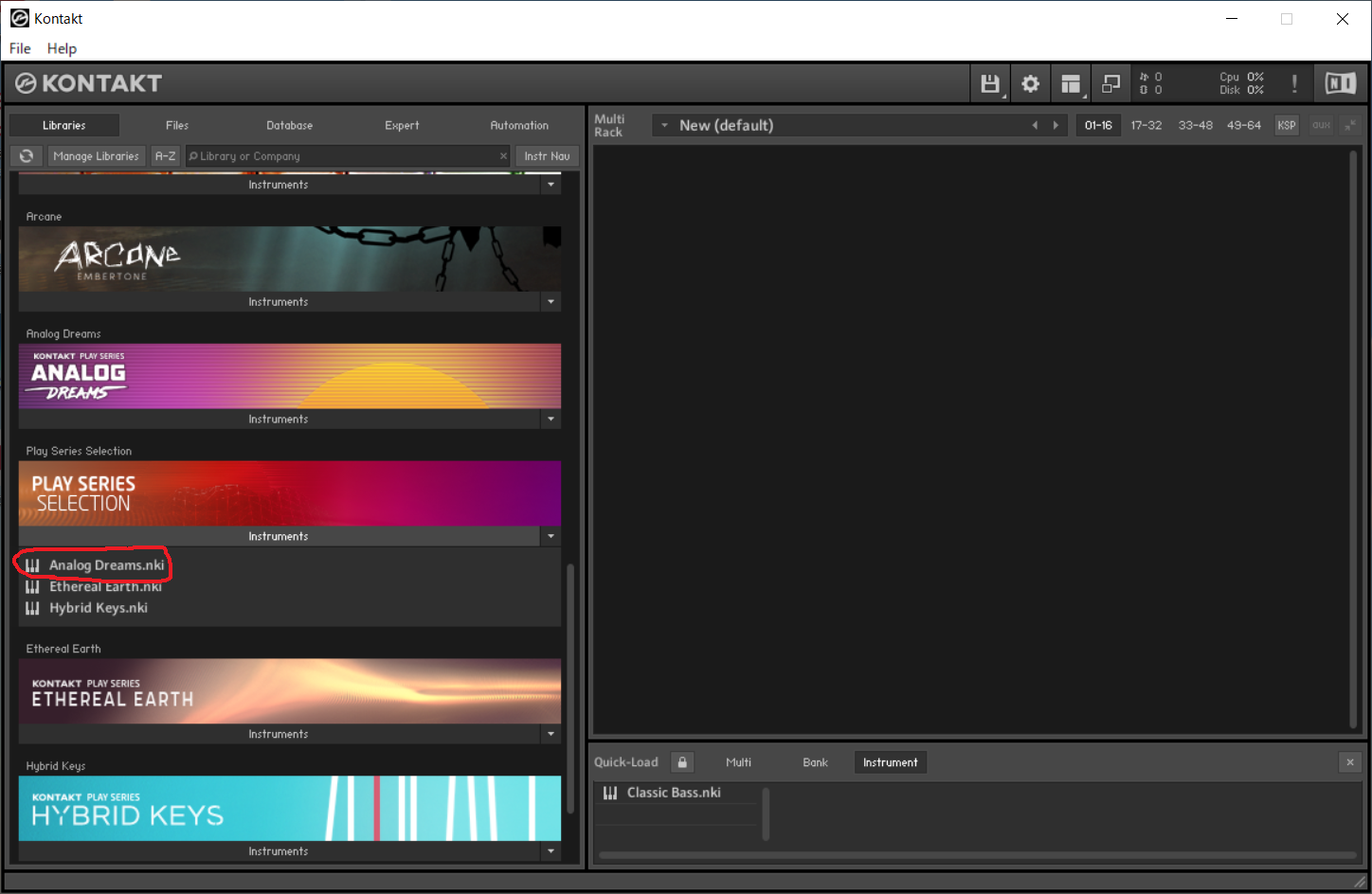Select Analog Dreams.nki in the instrument list

click(x=107, y=565)
